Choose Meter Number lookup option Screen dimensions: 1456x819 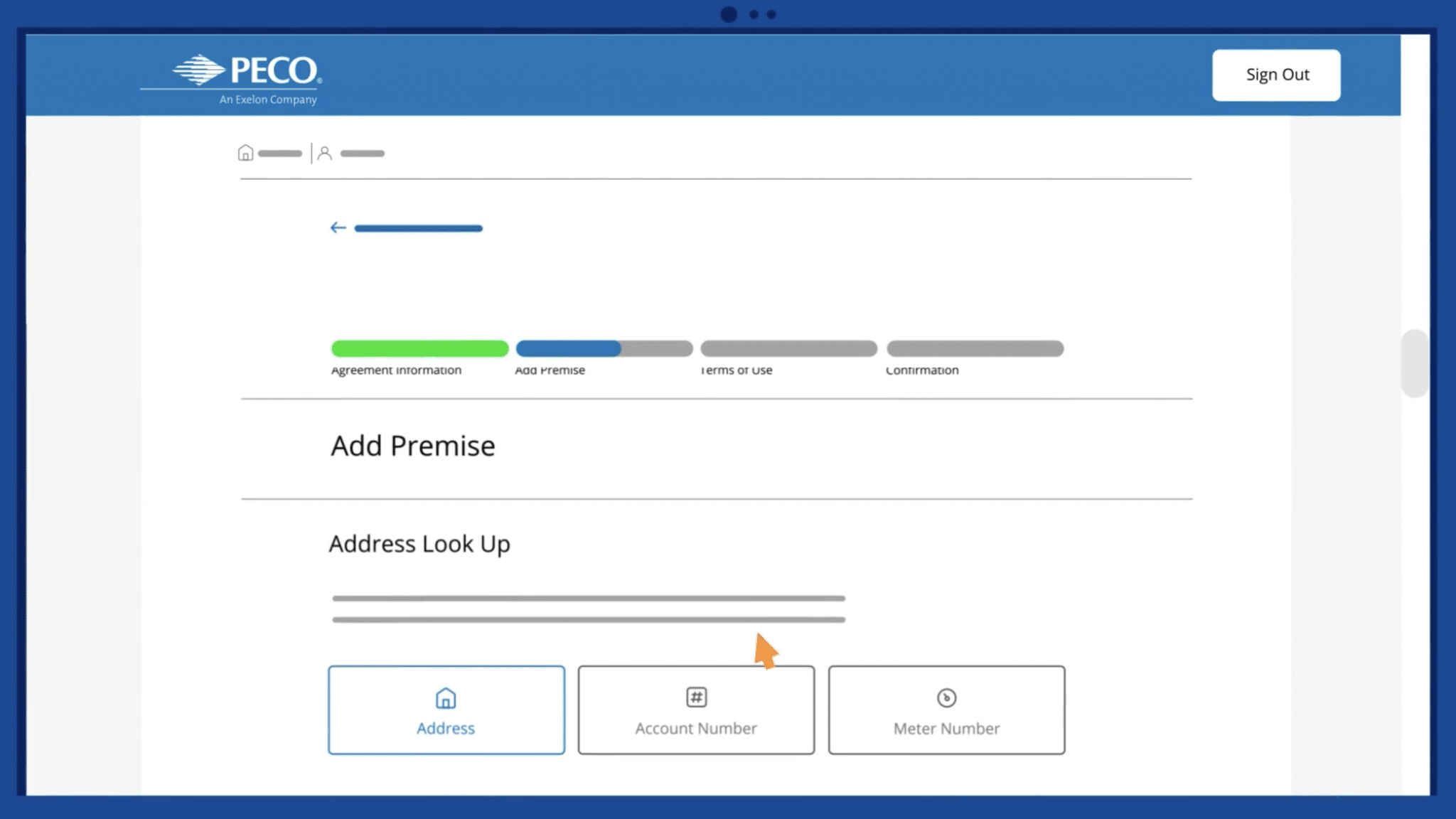tap(946, 728)
